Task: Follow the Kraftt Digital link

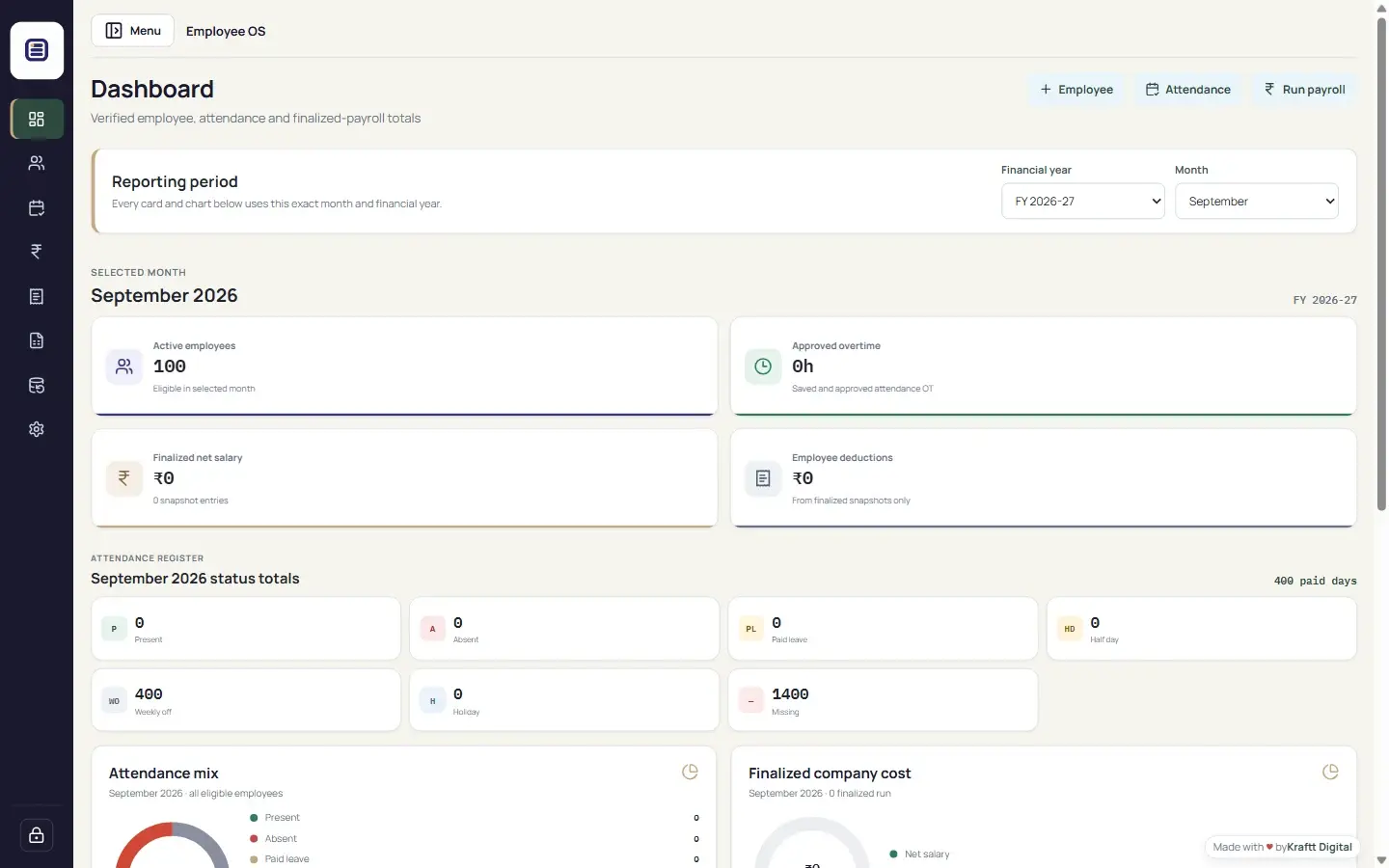Action: [1320, 848]
